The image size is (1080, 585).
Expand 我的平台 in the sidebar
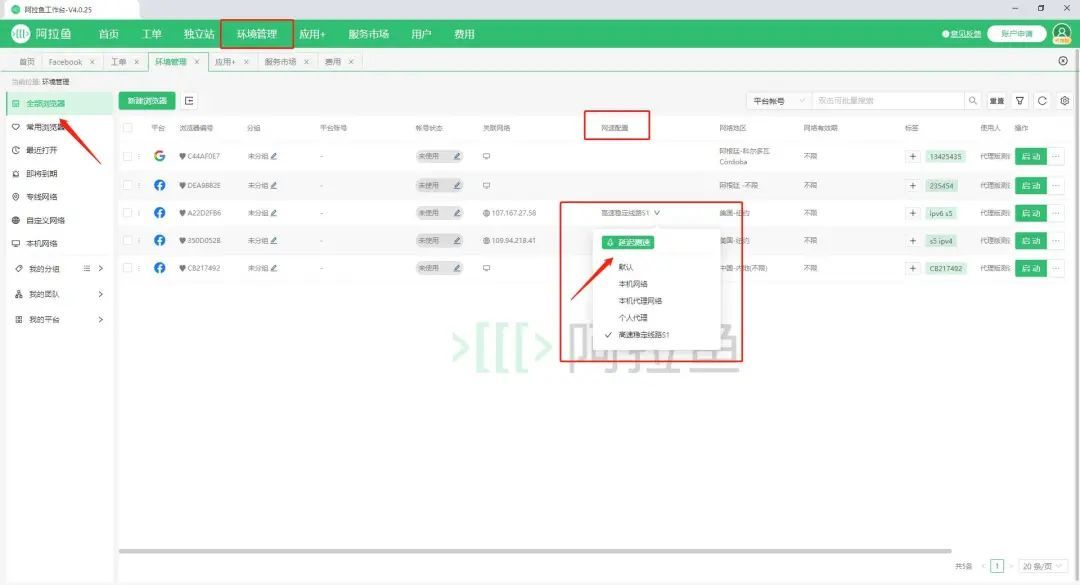(101, 320)
